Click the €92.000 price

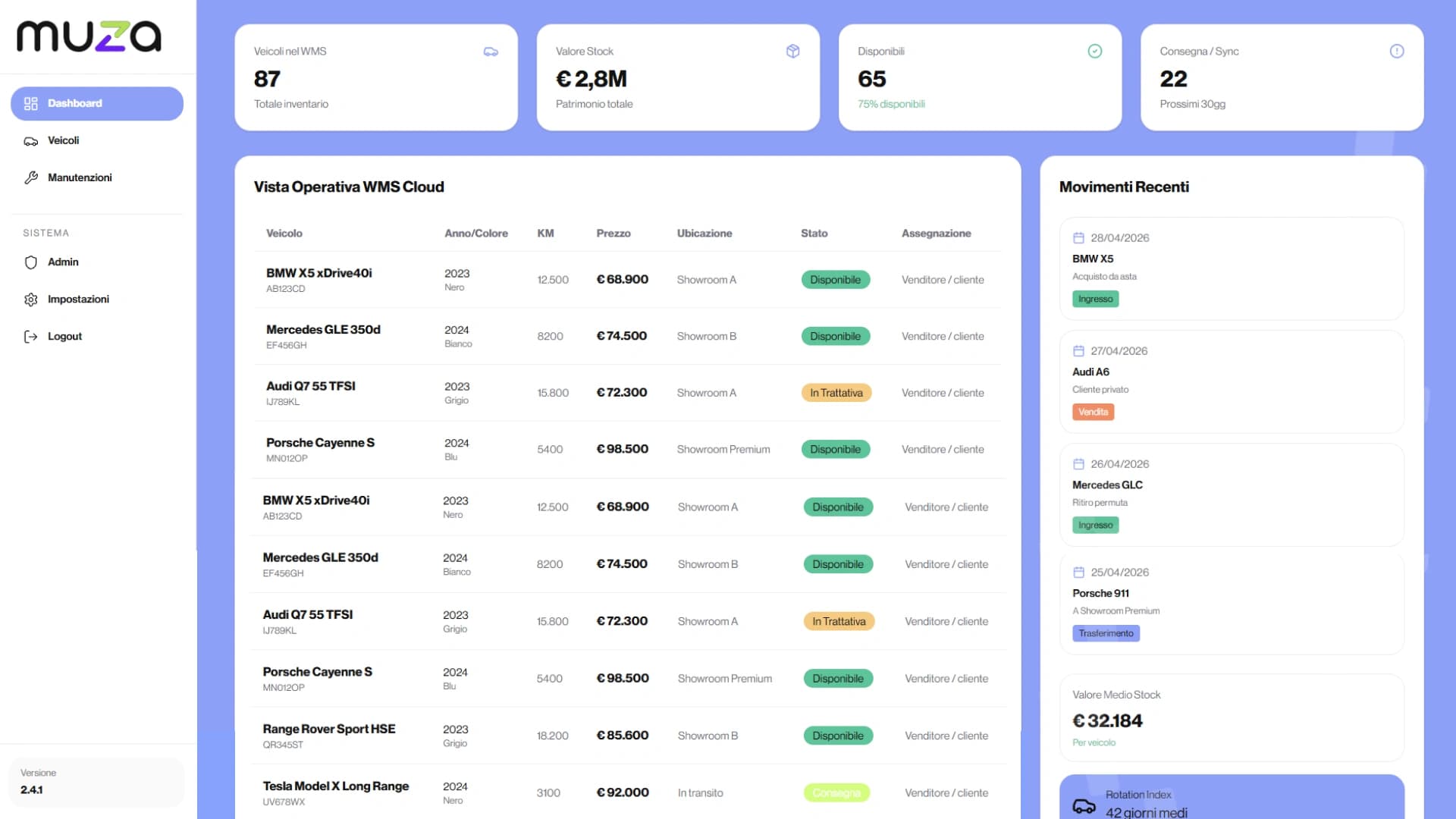point(623,792)
